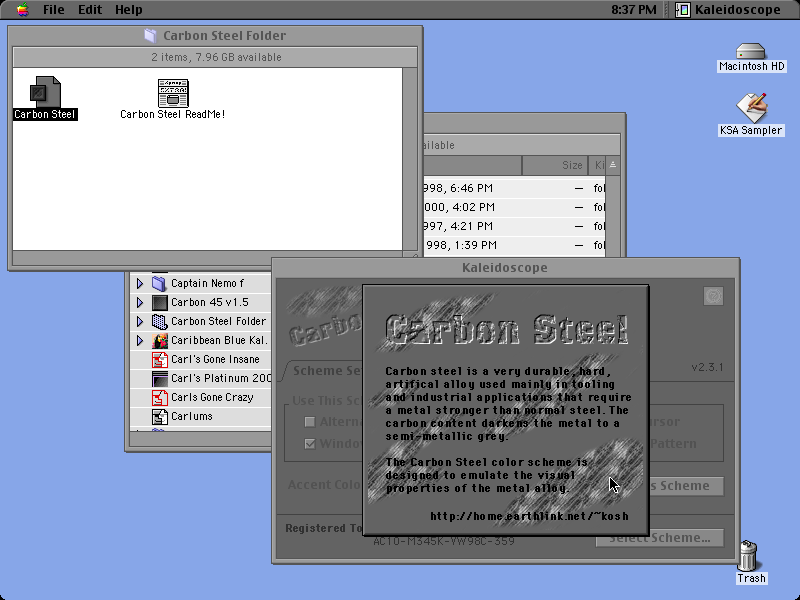Viewport: 800px width, 600px height.
Task: Dismiss the Carbon Steel splash description panel
Action: [x=506, y=410]
